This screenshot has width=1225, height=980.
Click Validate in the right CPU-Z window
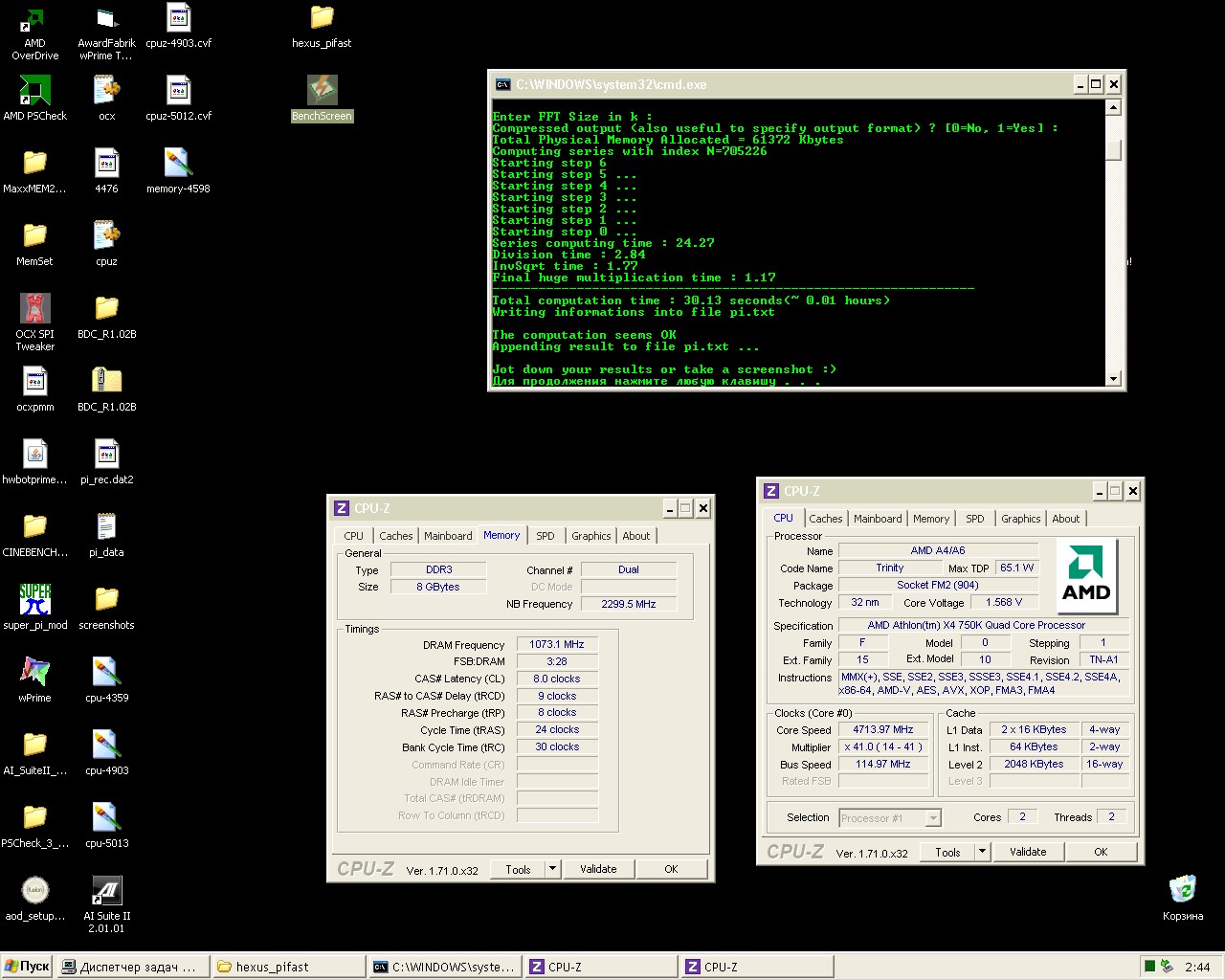coord(1028,852)
